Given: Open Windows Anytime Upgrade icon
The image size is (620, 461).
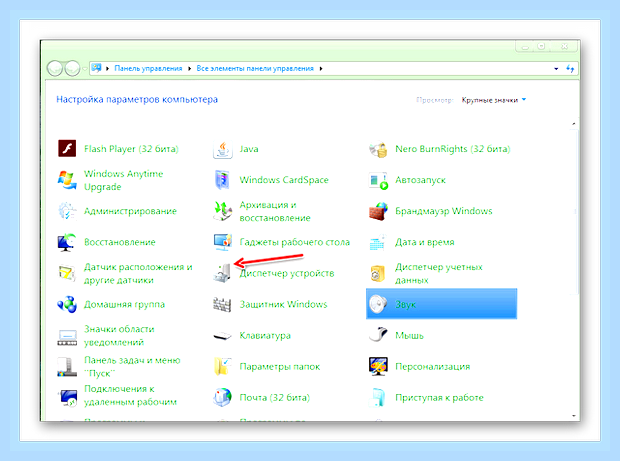Looking at the screenshot, I should click(67, 180).
